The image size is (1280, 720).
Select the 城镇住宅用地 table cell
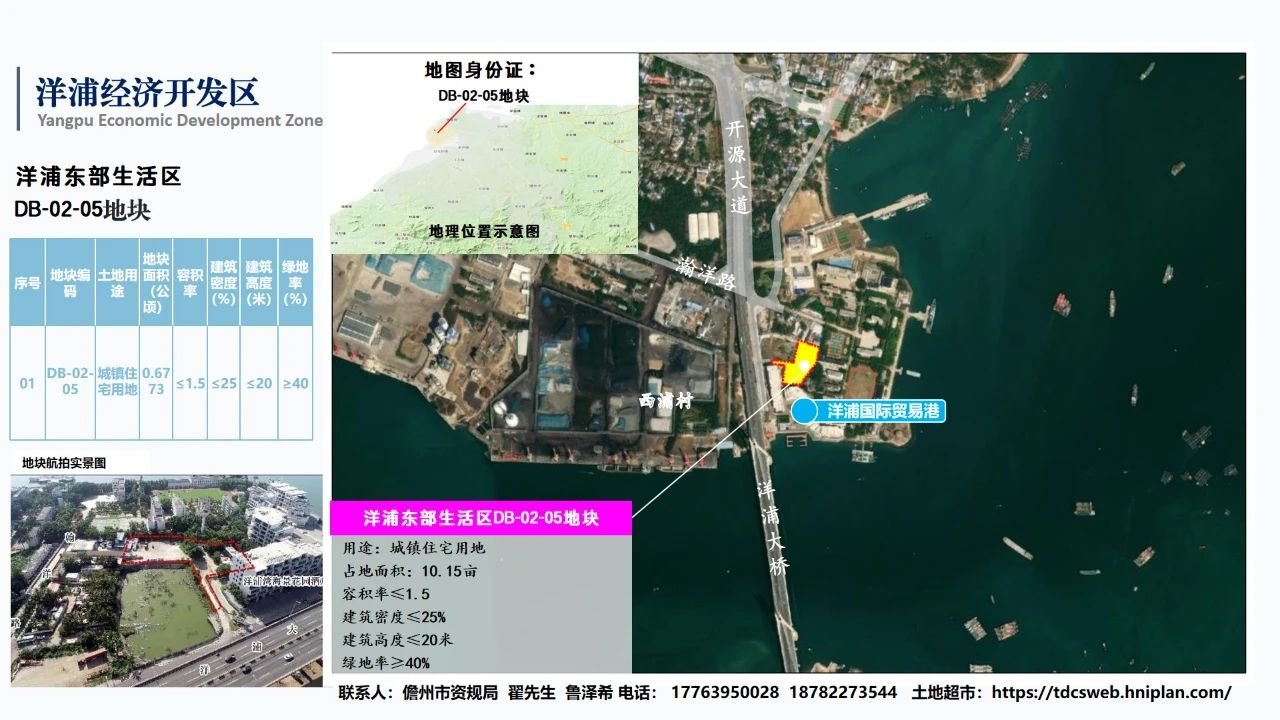117,381
